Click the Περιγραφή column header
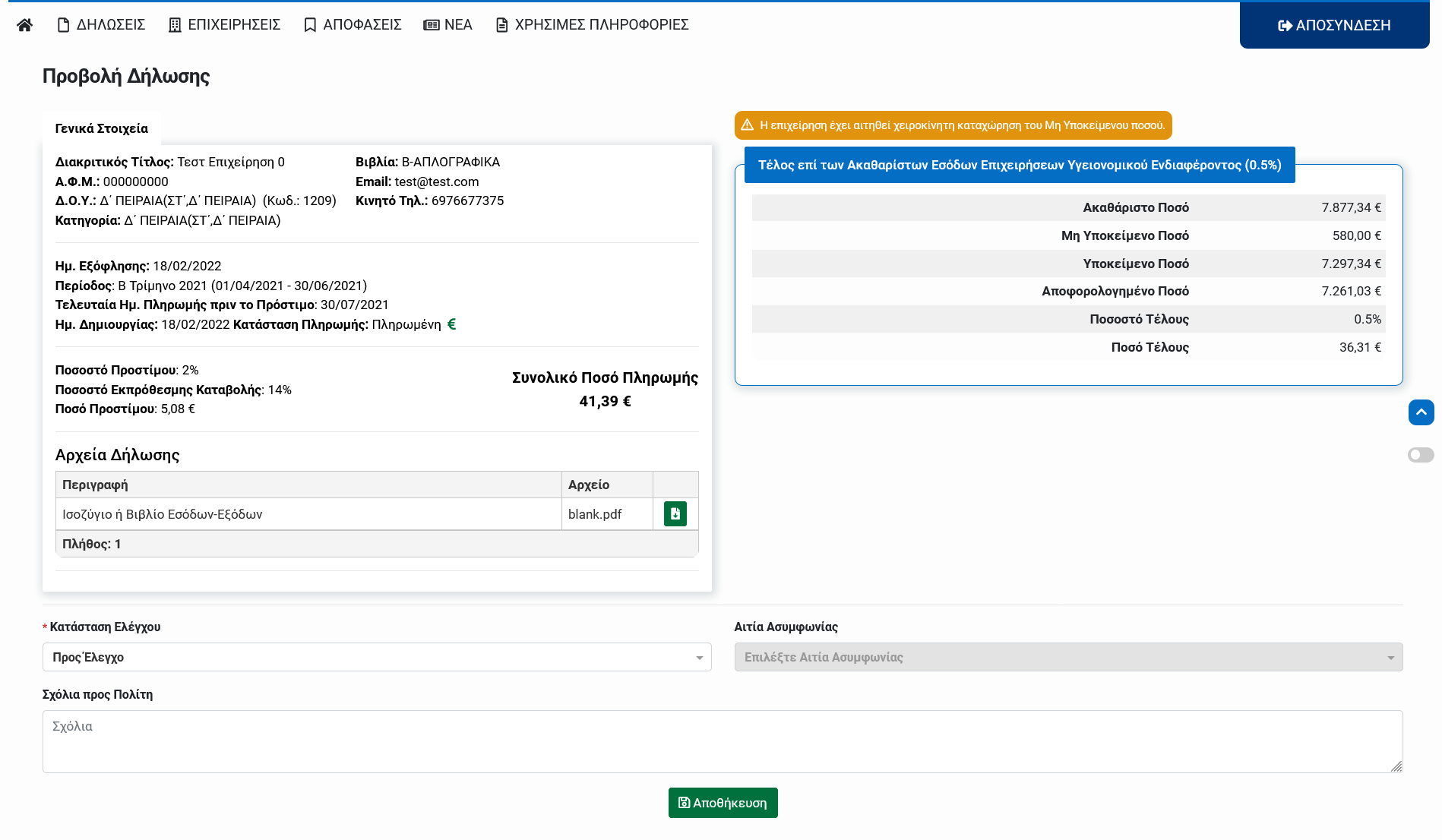This screenshot has height=840, width=1442. 308,485
